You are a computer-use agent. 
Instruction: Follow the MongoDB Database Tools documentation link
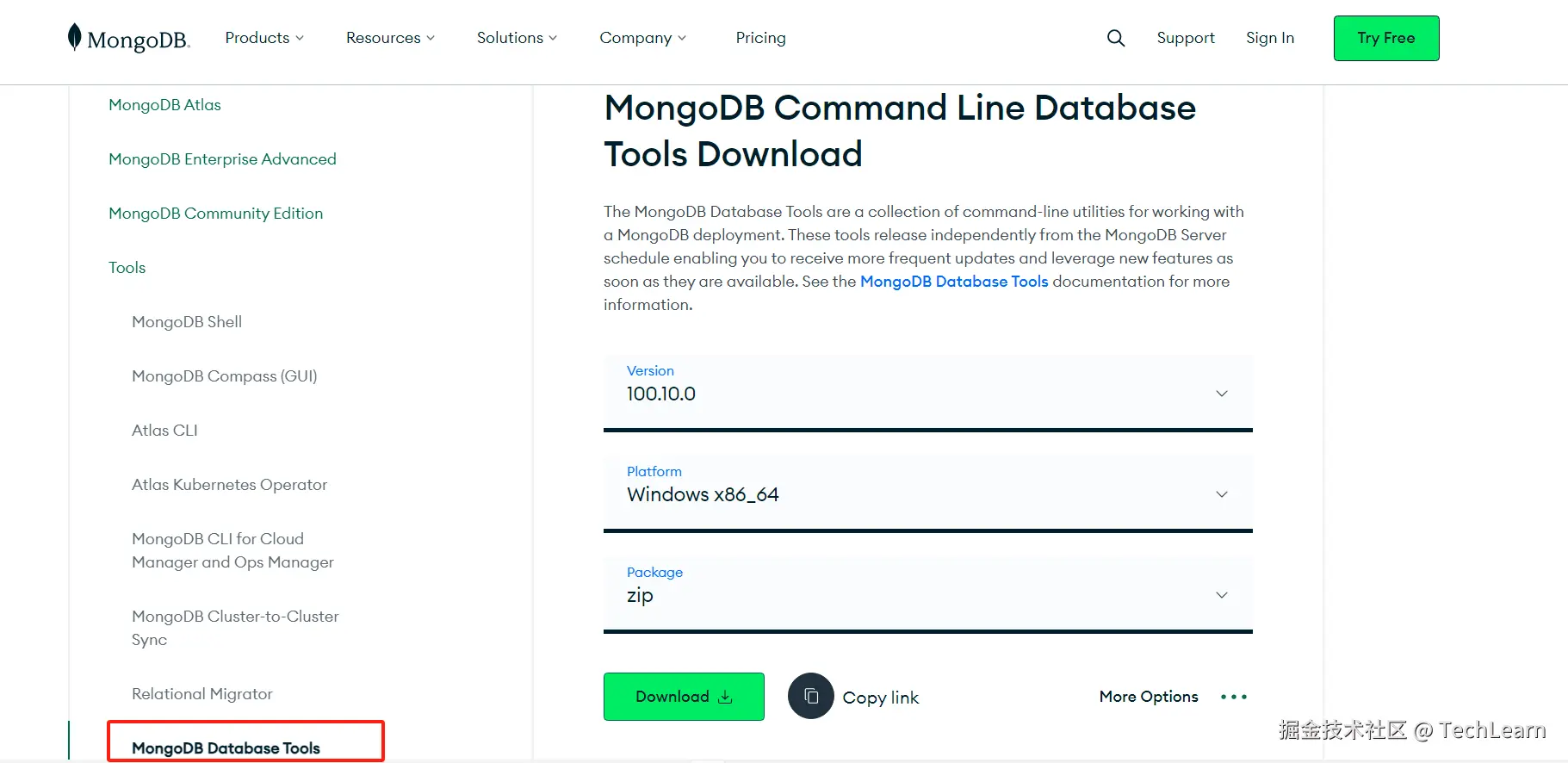(953, 282)
